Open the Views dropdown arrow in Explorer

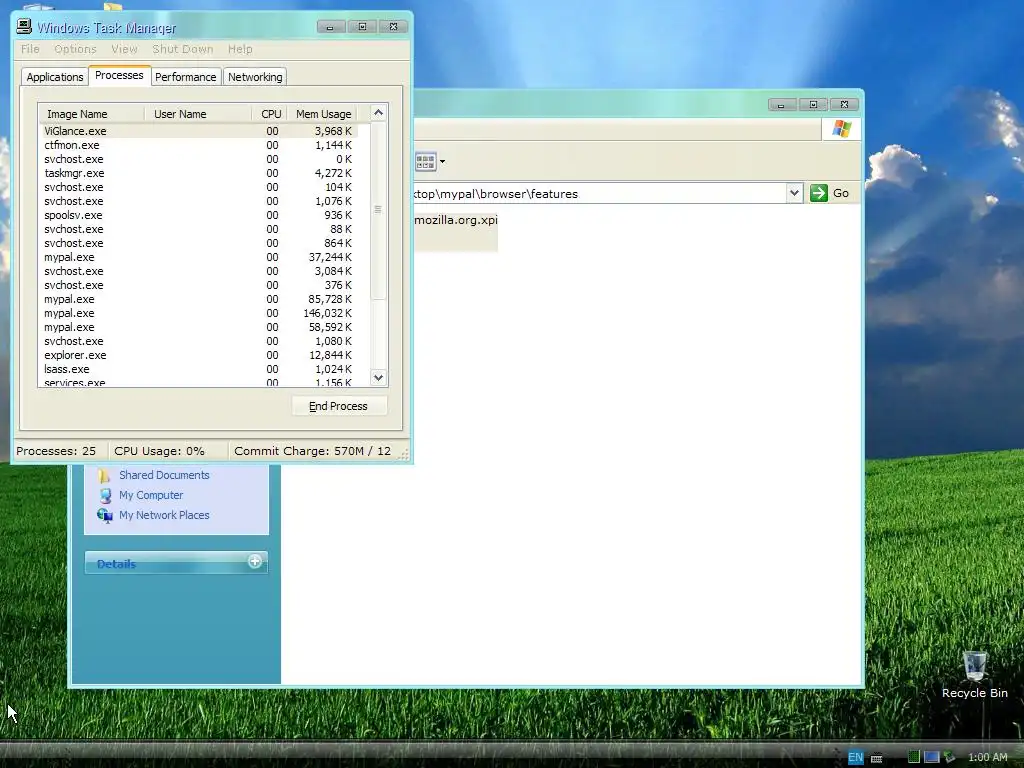tap(442, 161)
